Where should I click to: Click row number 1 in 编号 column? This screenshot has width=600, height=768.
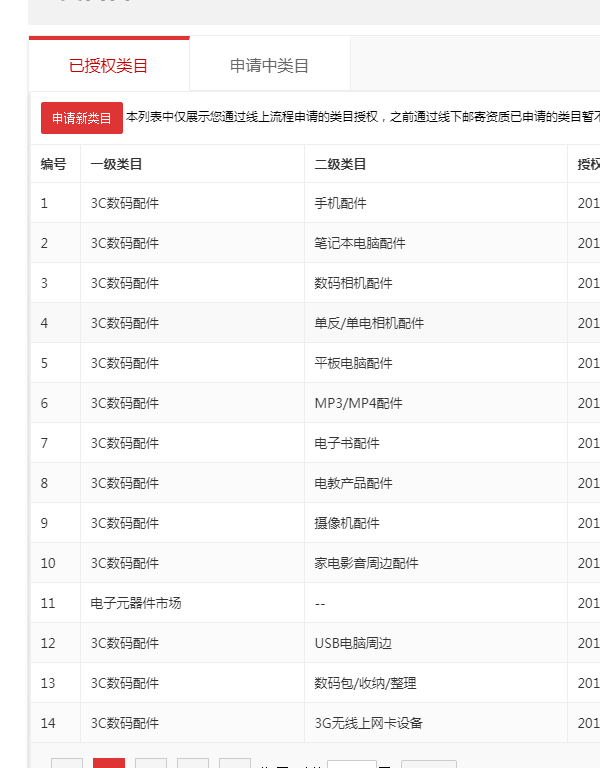click(x=45, y=203)
